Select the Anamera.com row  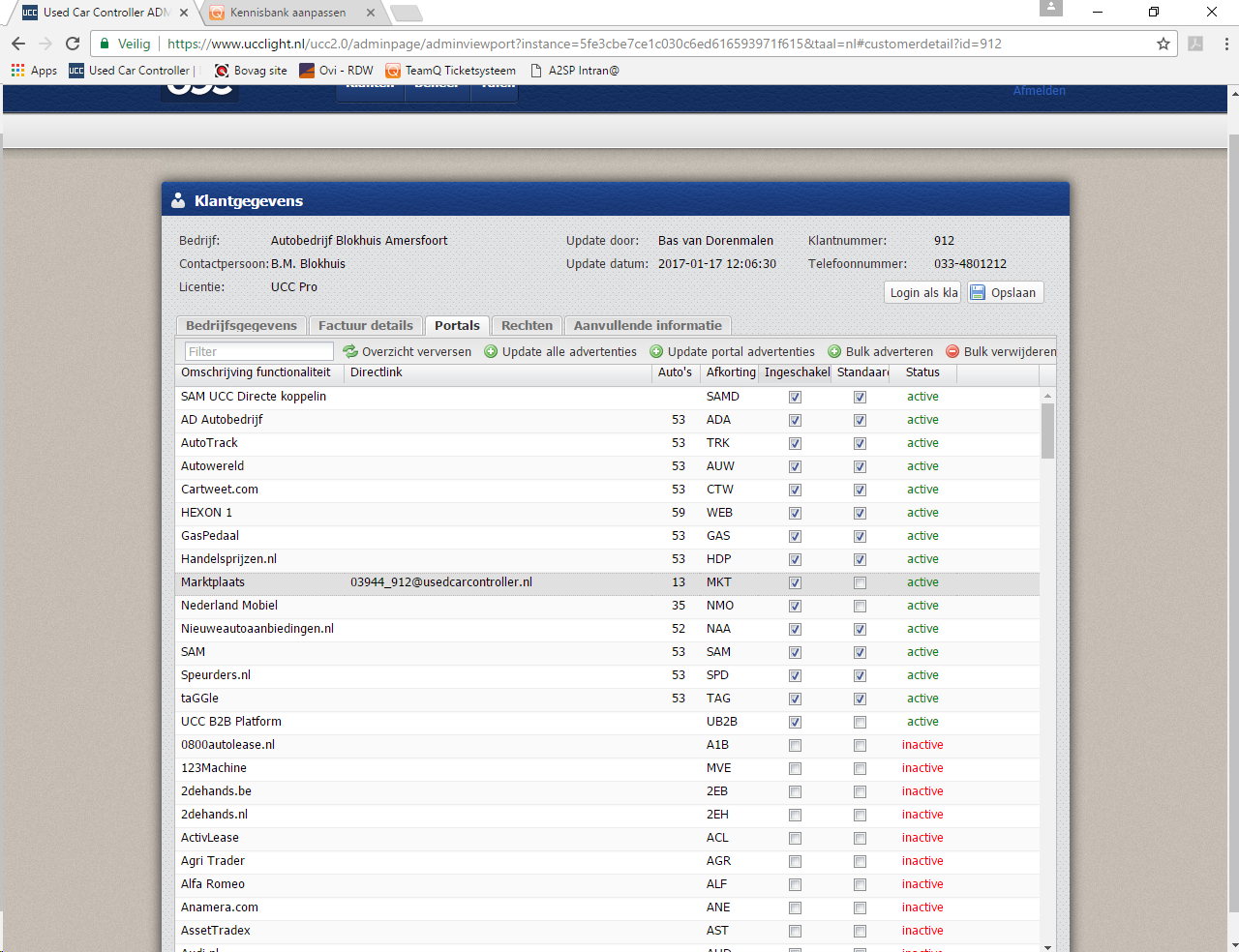[609, 907]
